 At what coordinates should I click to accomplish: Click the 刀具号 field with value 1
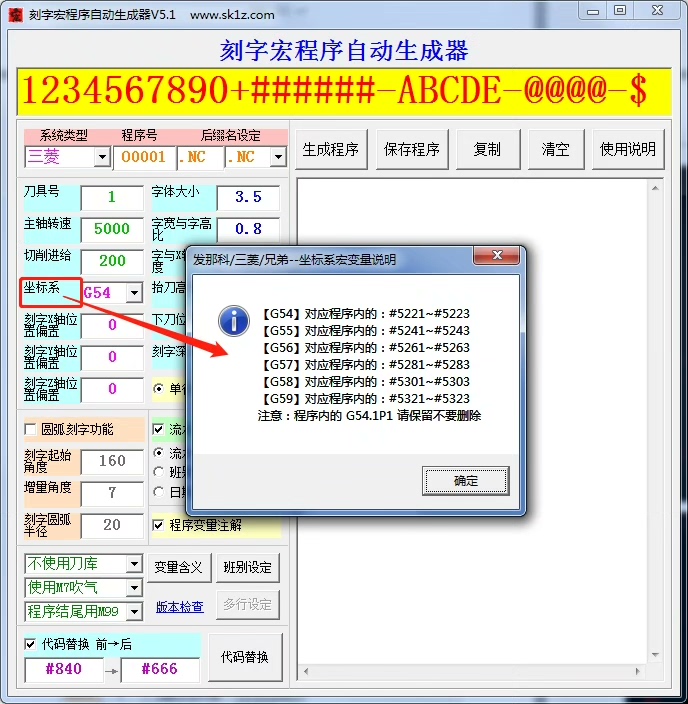point(112,197)
